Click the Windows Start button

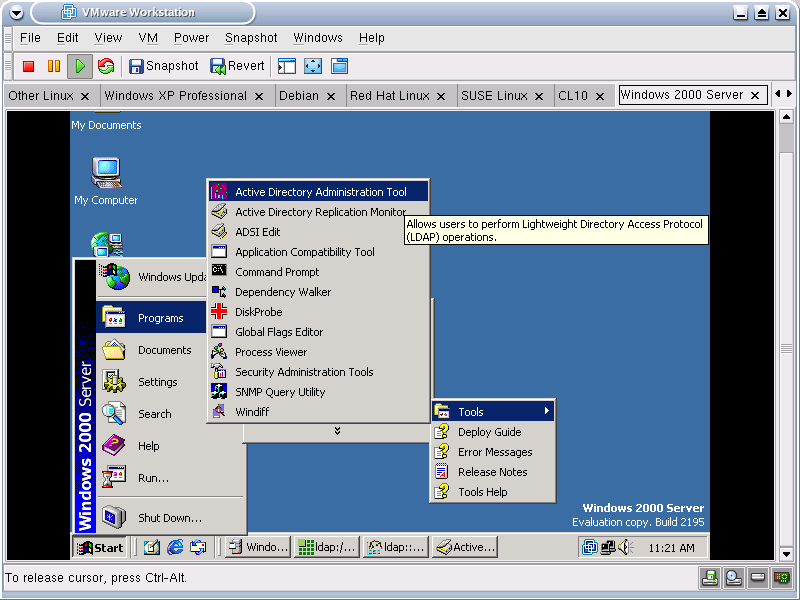coord(100,547)
